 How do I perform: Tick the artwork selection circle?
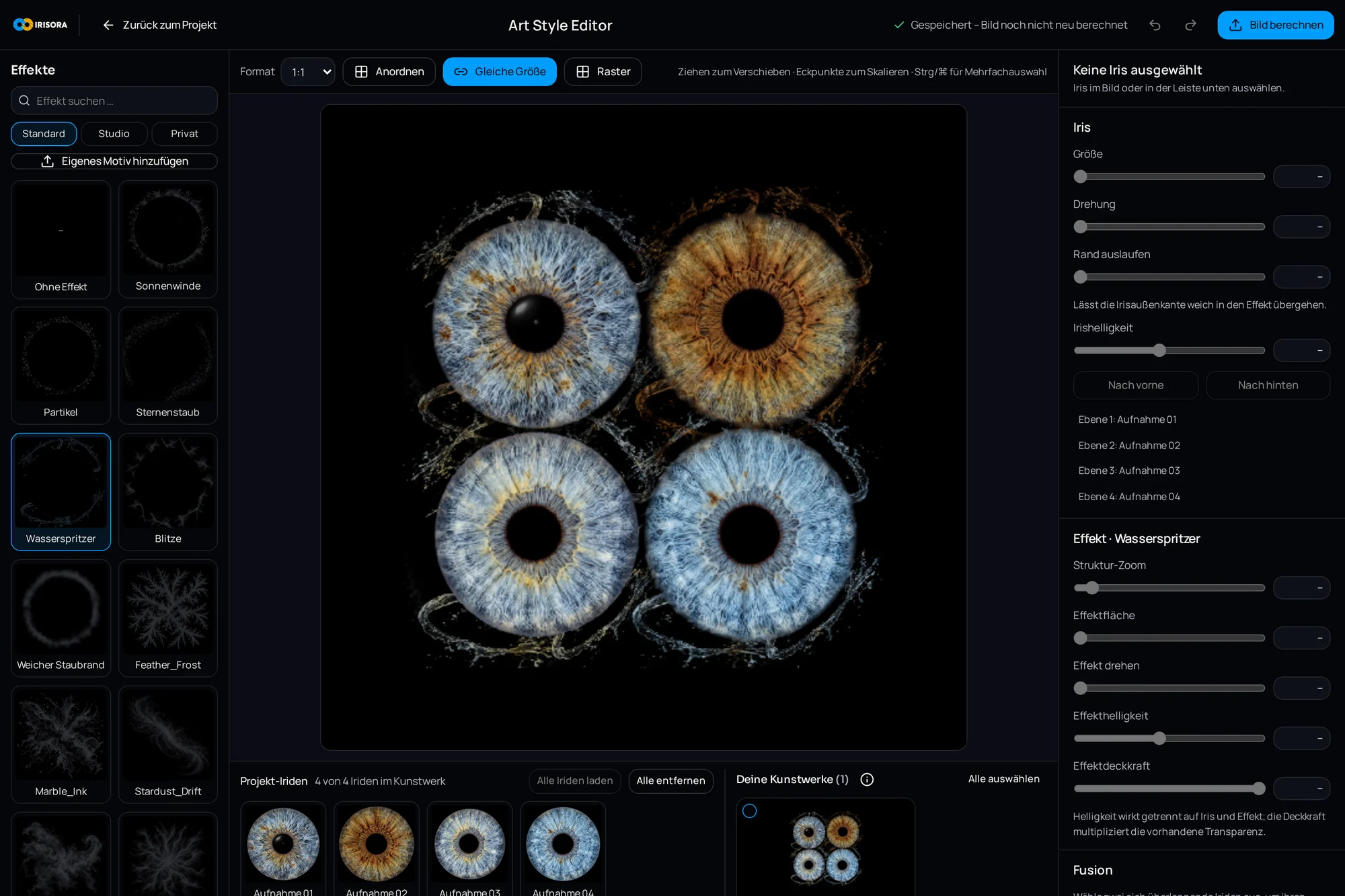point(749,811)
